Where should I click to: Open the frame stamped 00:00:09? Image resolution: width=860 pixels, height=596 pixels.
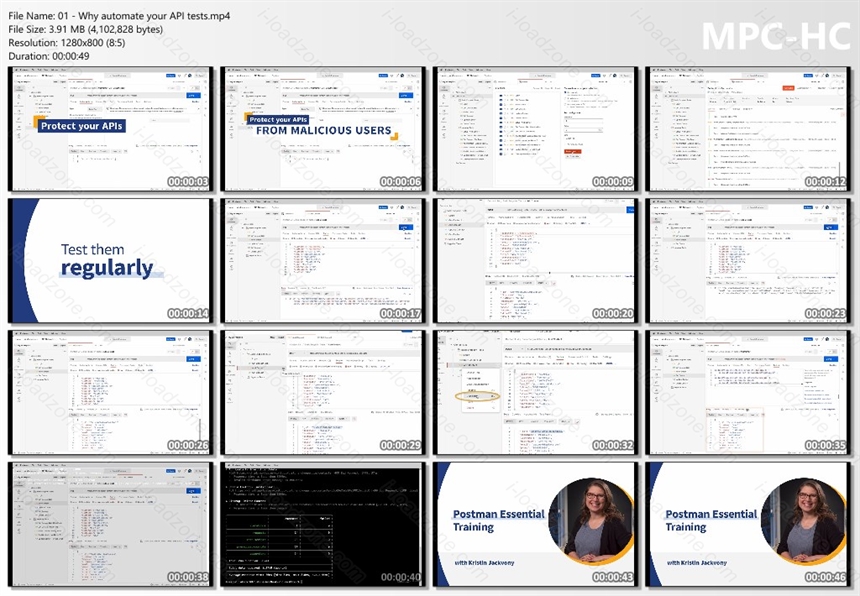click(535, 129)
